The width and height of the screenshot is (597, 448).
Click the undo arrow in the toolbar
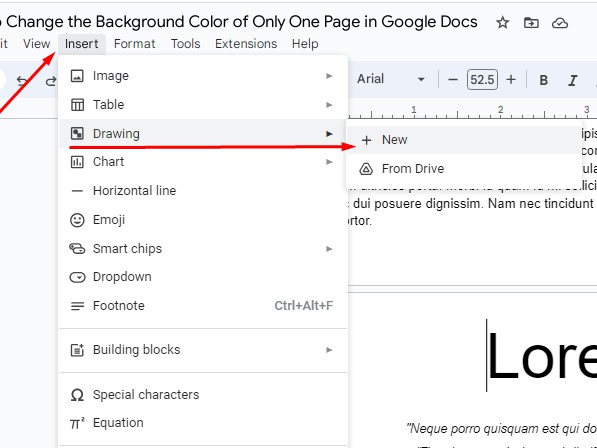(22, 81)
